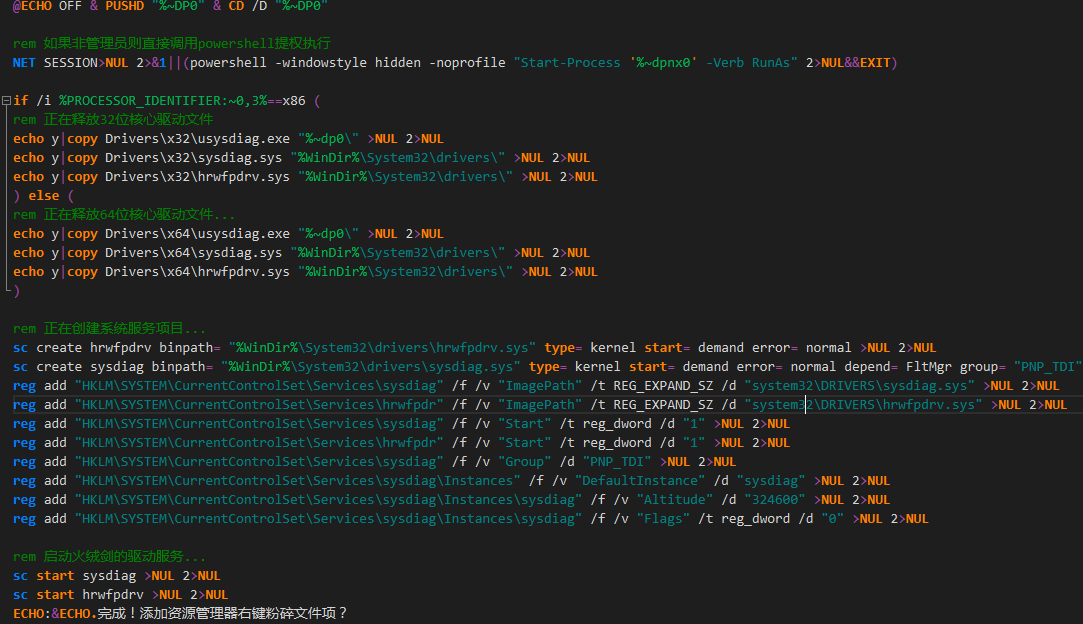Click the '"324600"' altitude value

coord(775,500)
